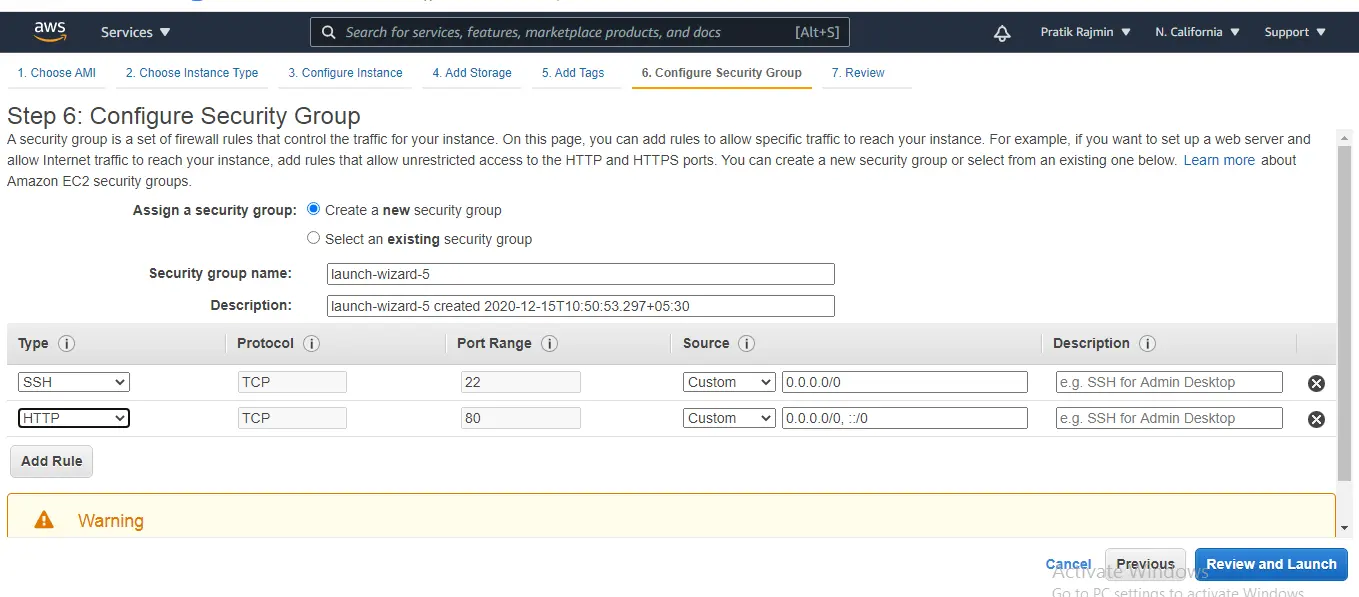This screenshot has width=1359, height=597.
Task: Choose Select an existing security group
Action: (314, 239)
